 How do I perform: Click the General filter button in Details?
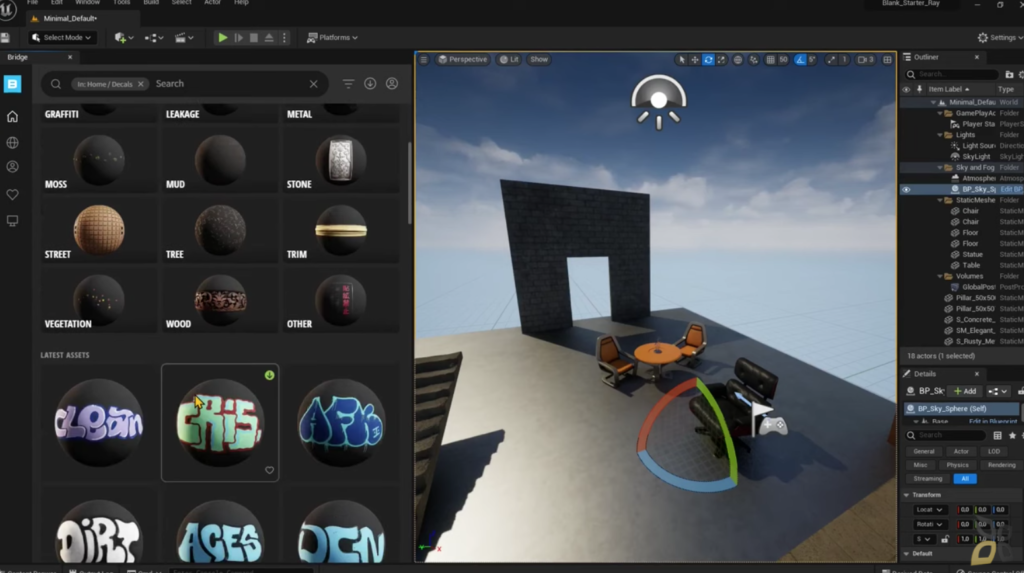[x=923, y=451]
